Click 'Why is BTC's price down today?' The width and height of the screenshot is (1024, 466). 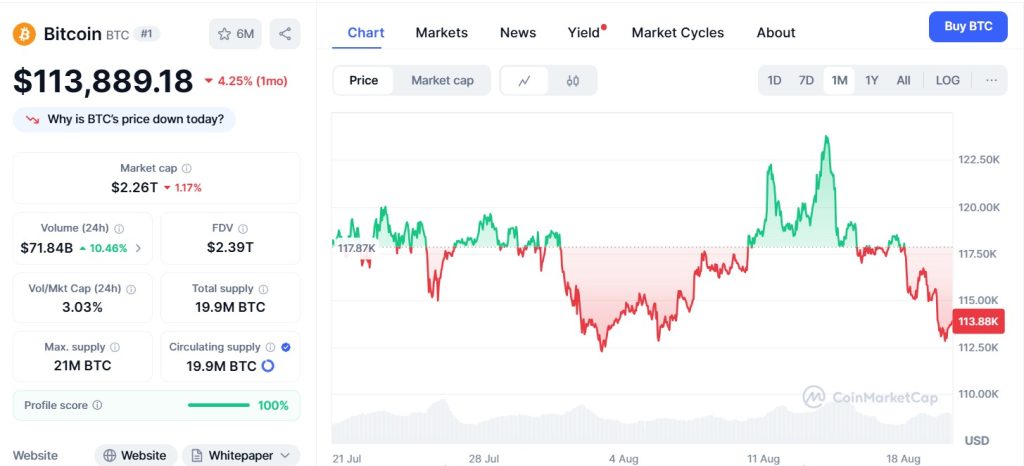click(125, 120)
